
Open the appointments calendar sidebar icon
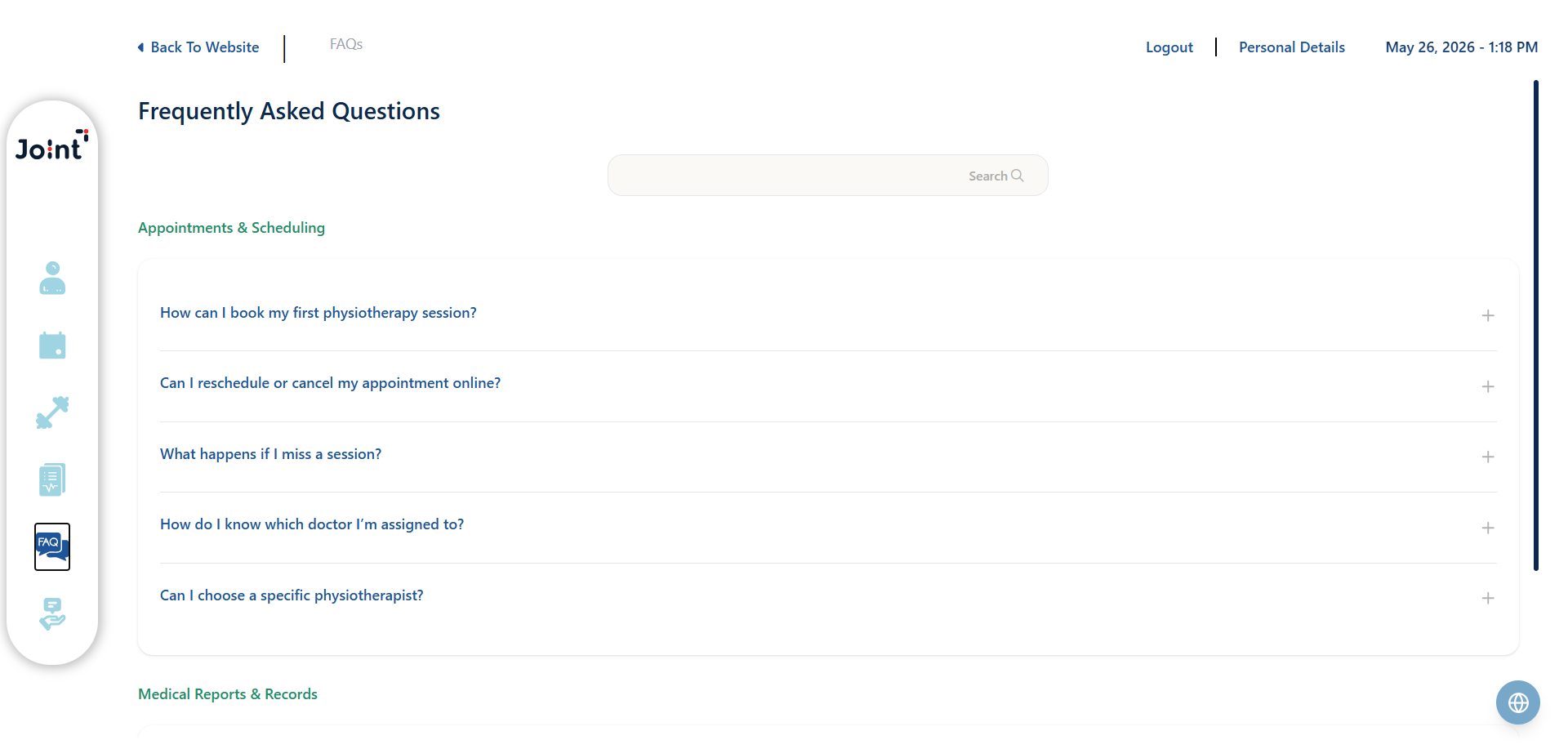[52, 345]
